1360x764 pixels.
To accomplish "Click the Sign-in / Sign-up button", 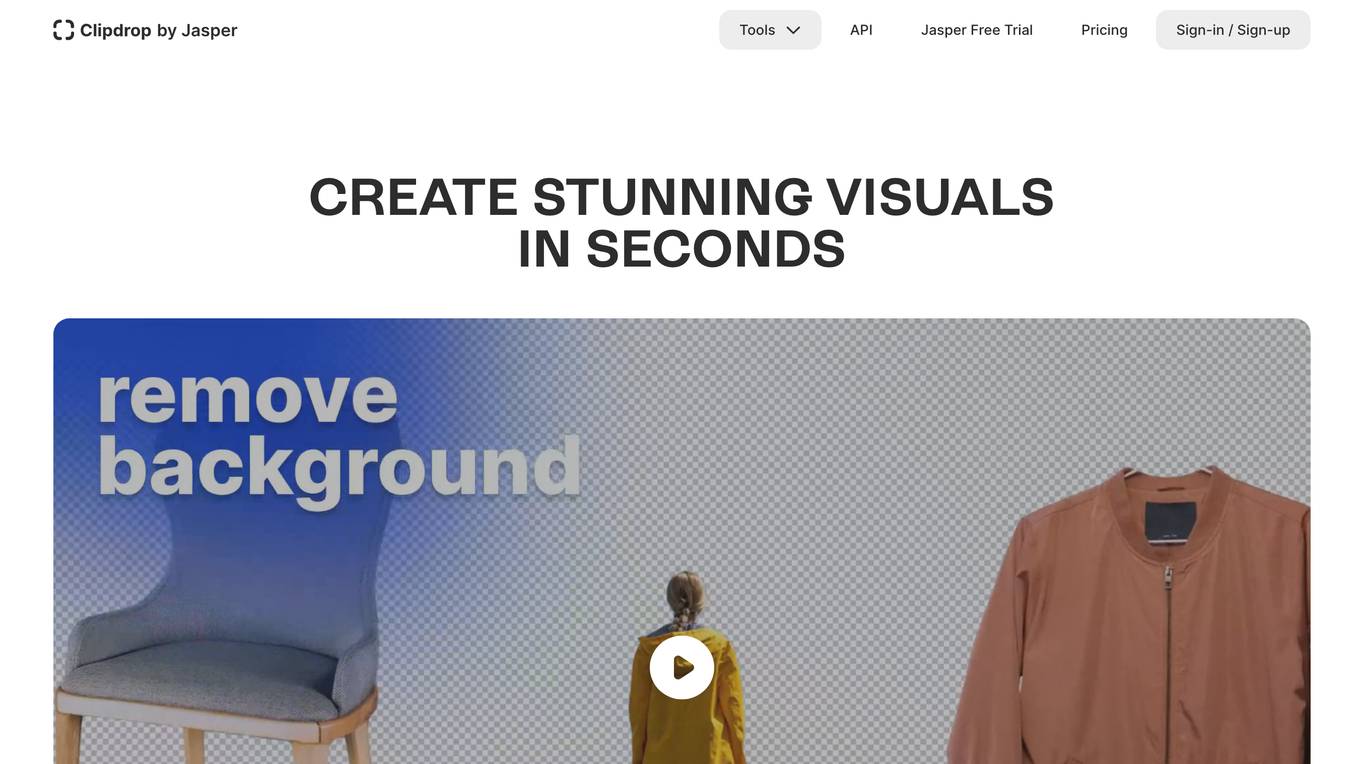I will (1233, 30).
